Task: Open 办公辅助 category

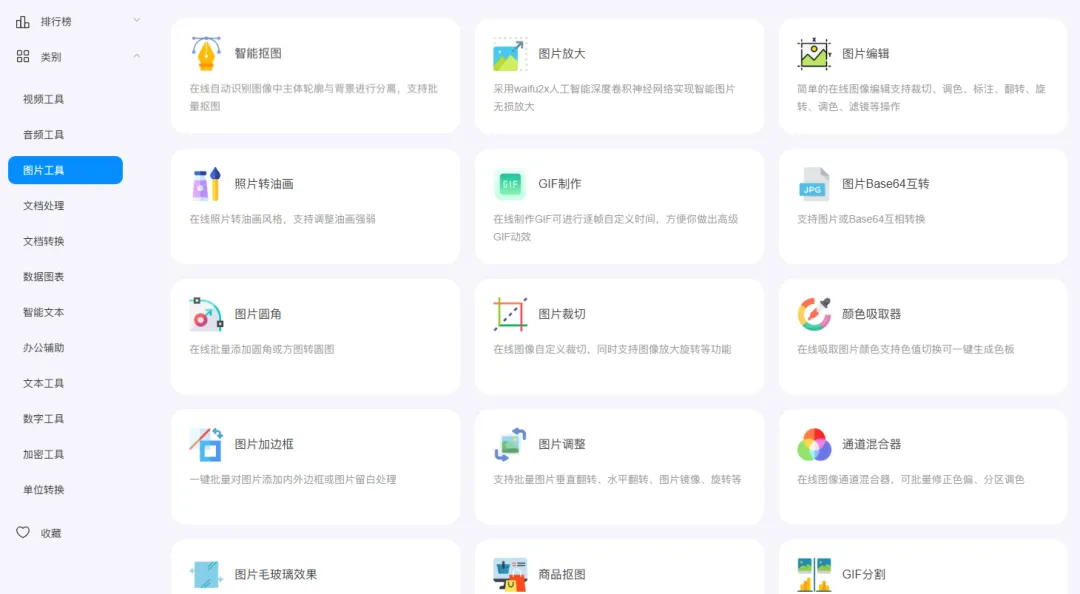Action: click(x=43, y=347)
